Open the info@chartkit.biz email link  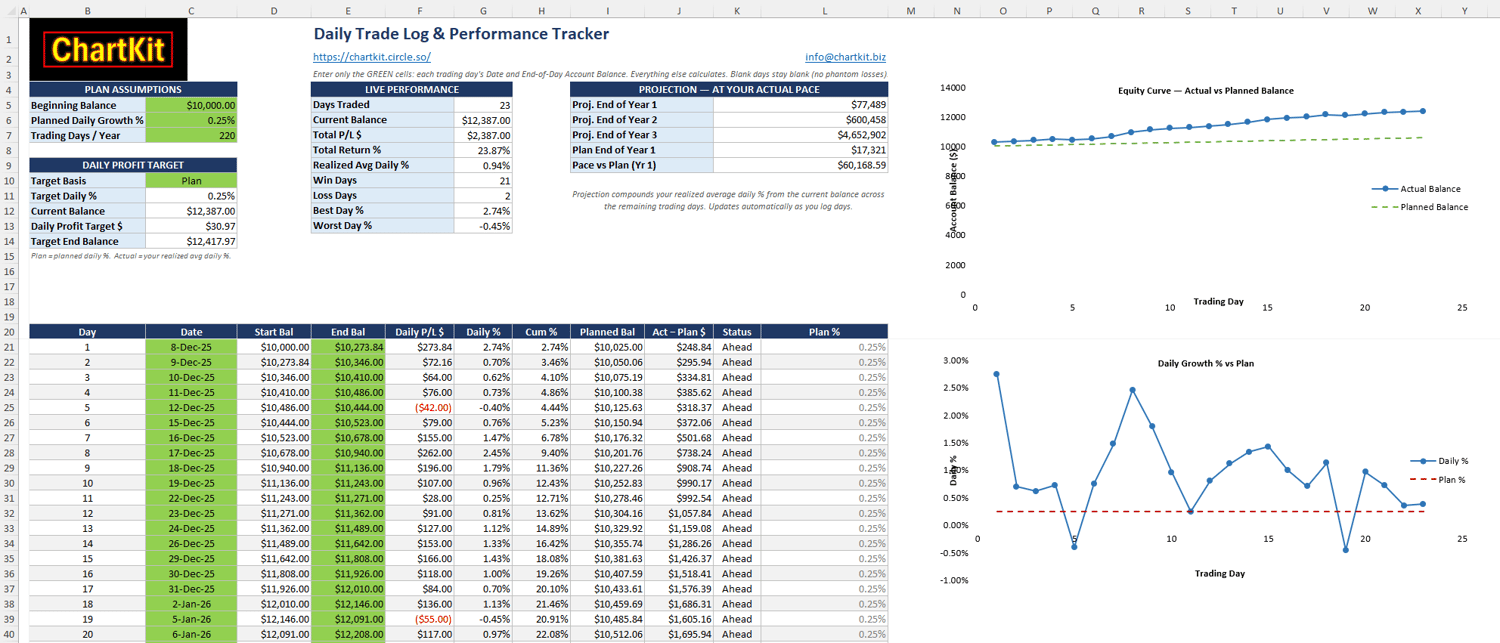(845, 58)
